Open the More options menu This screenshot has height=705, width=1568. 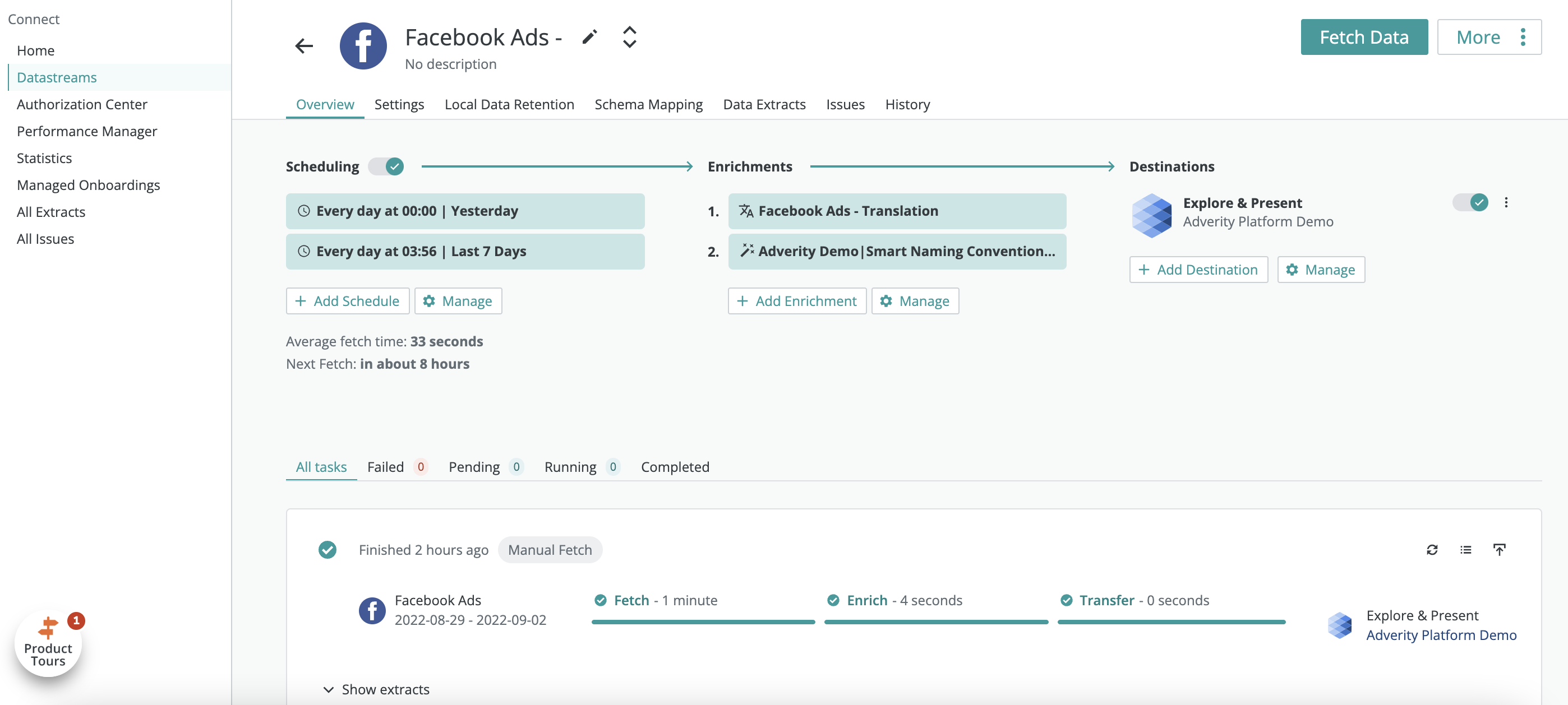click(1489, 37)
